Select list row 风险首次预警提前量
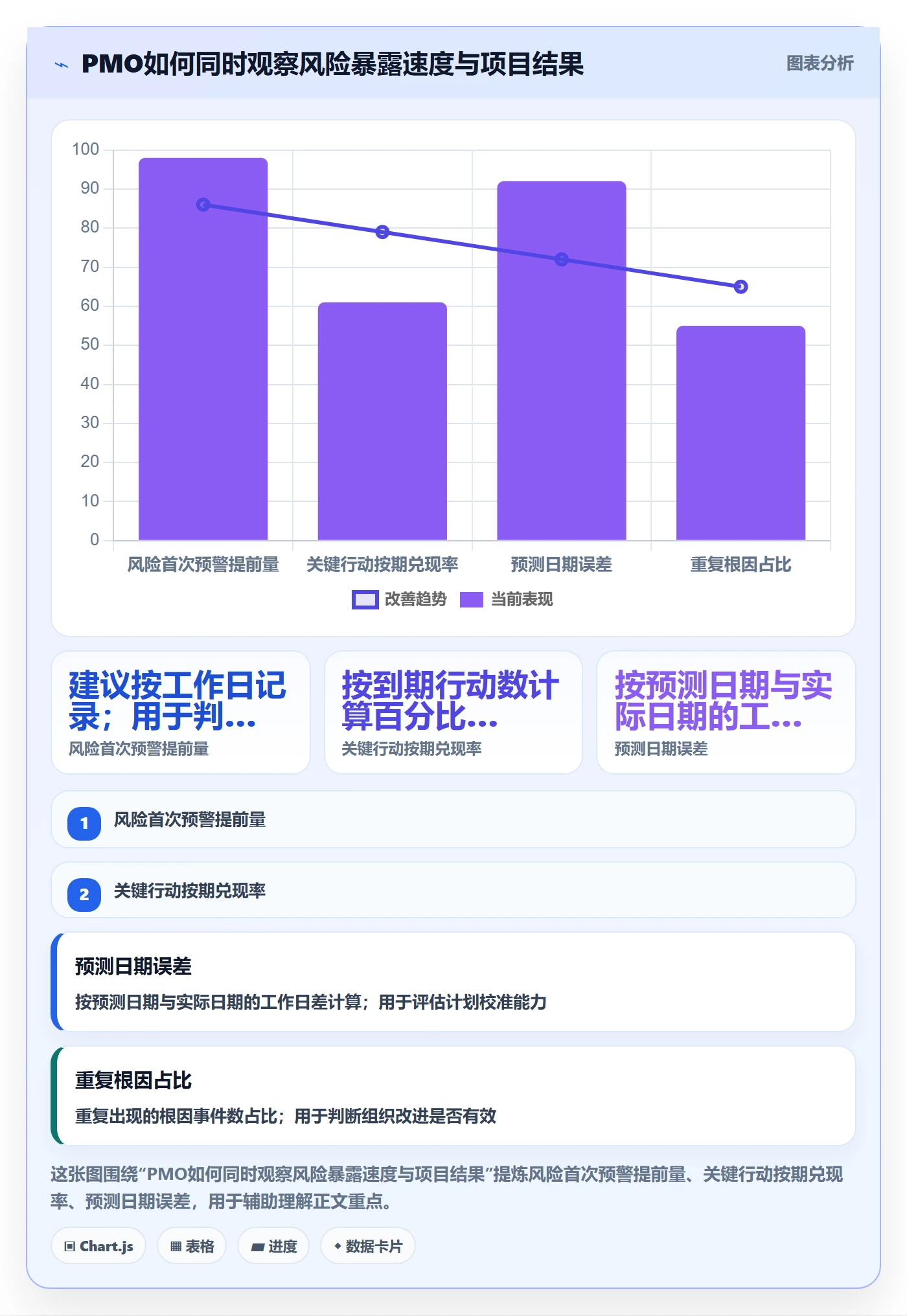907x1316 pixels. [x=454, y=820]
